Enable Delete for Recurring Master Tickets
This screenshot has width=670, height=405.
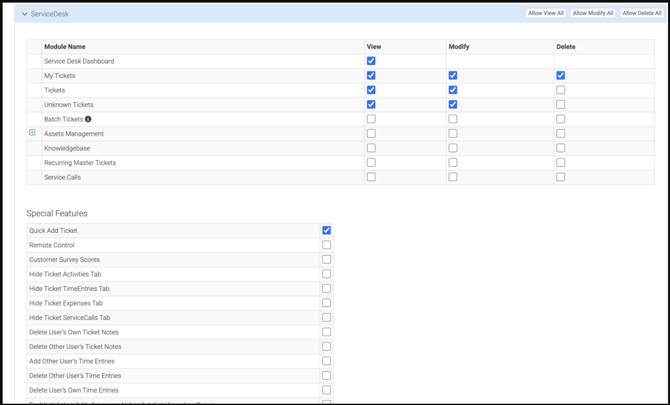coord(561,163)
